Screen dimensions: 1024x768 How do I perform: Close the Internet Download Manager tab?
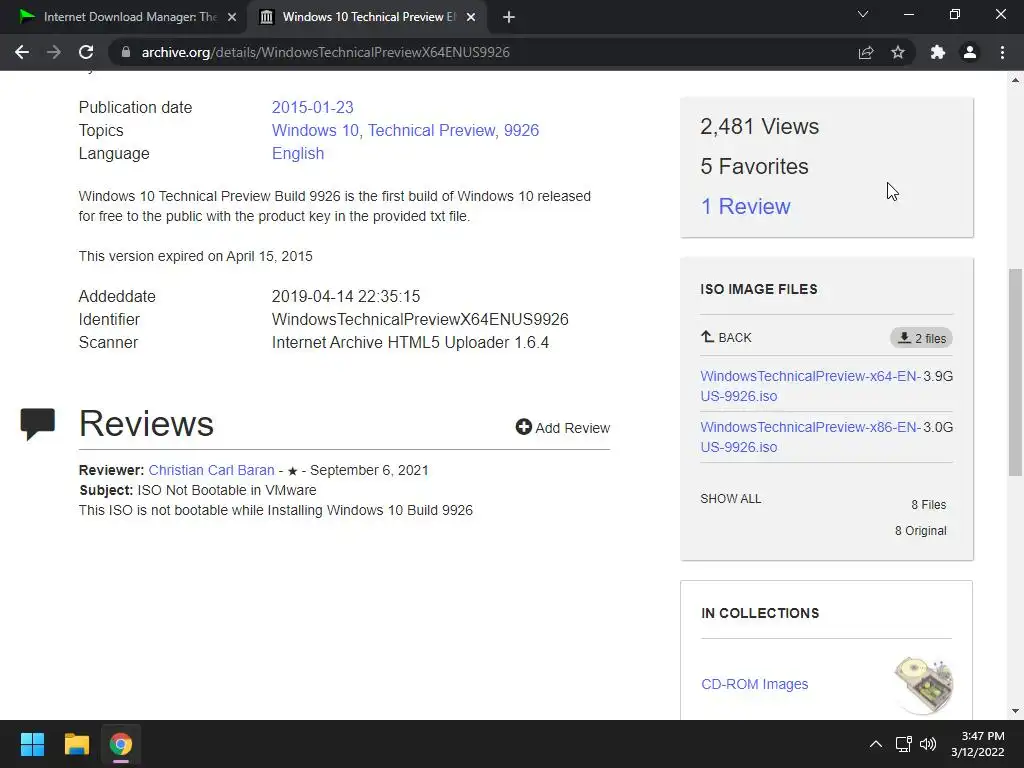(x=232, y=17)
